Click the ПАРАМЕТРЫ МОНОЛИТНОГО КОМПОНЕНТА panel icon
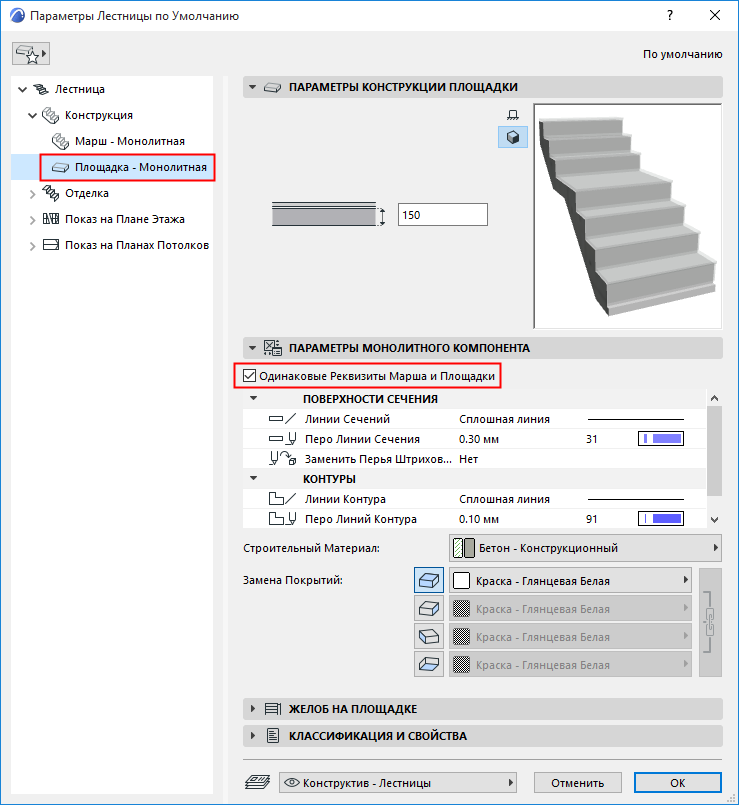The height and width of the screenshot is (805, 739). [x=273, y=348]
